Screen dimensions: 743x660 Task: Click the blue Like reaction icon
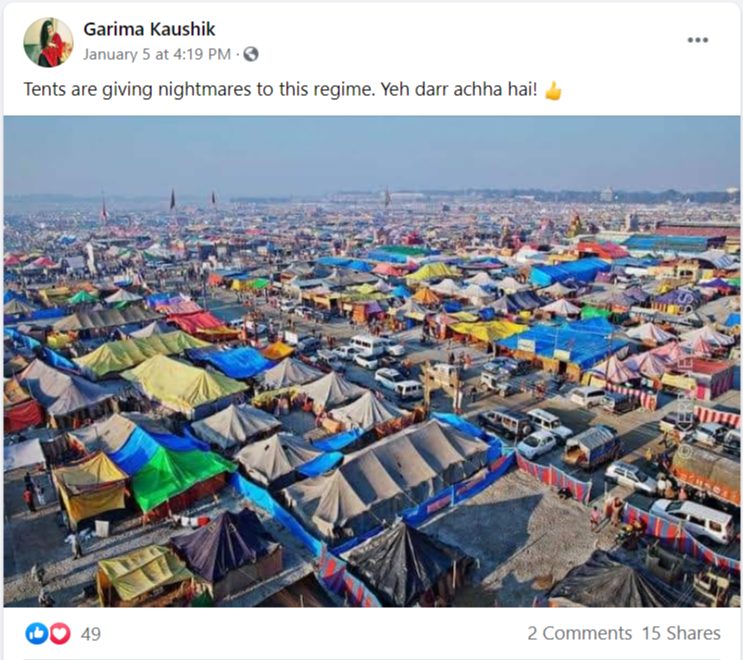36,633
